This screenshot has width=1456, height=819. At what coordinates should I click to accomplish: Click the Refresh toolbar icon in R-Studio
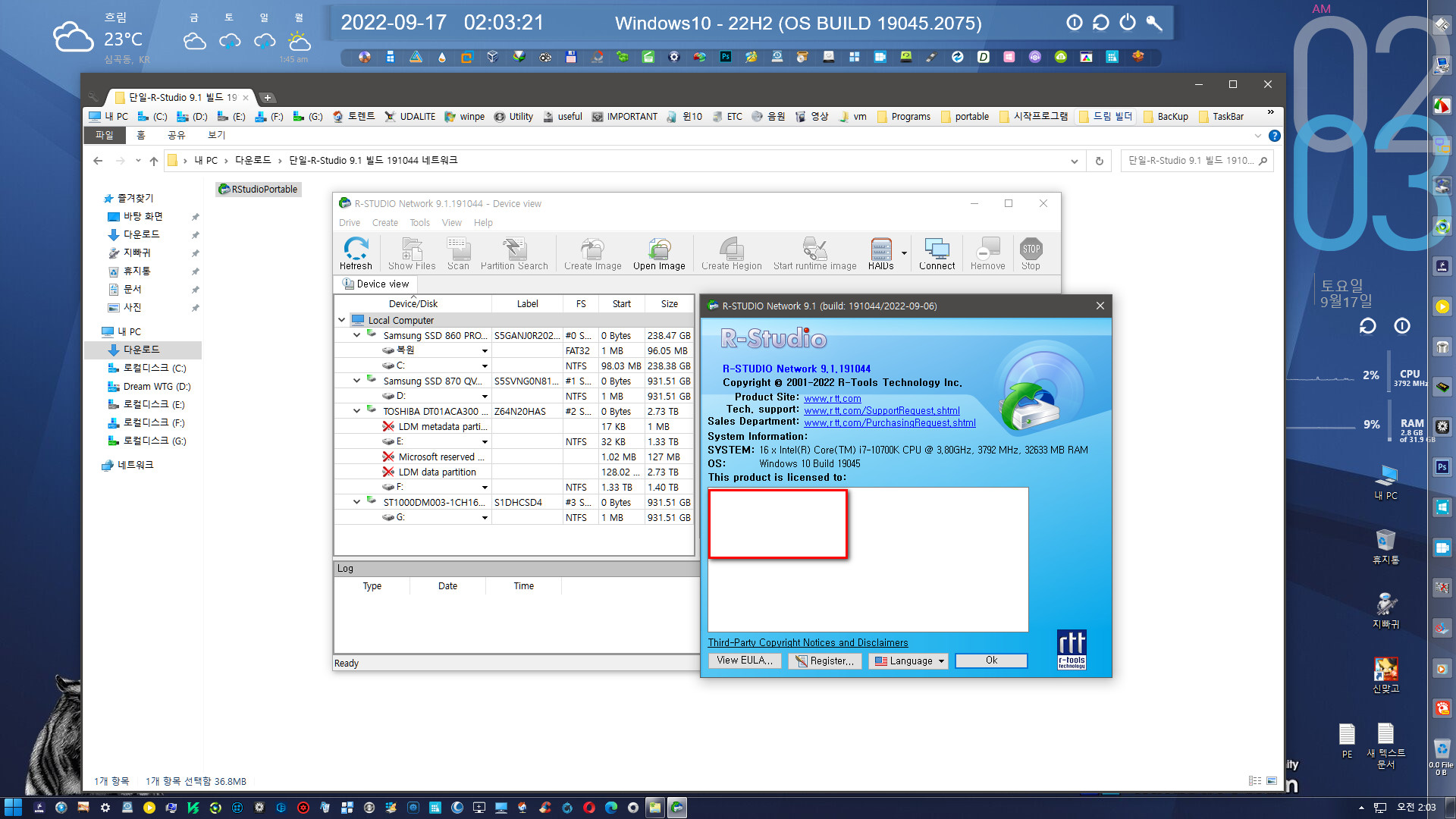(356, 253)
